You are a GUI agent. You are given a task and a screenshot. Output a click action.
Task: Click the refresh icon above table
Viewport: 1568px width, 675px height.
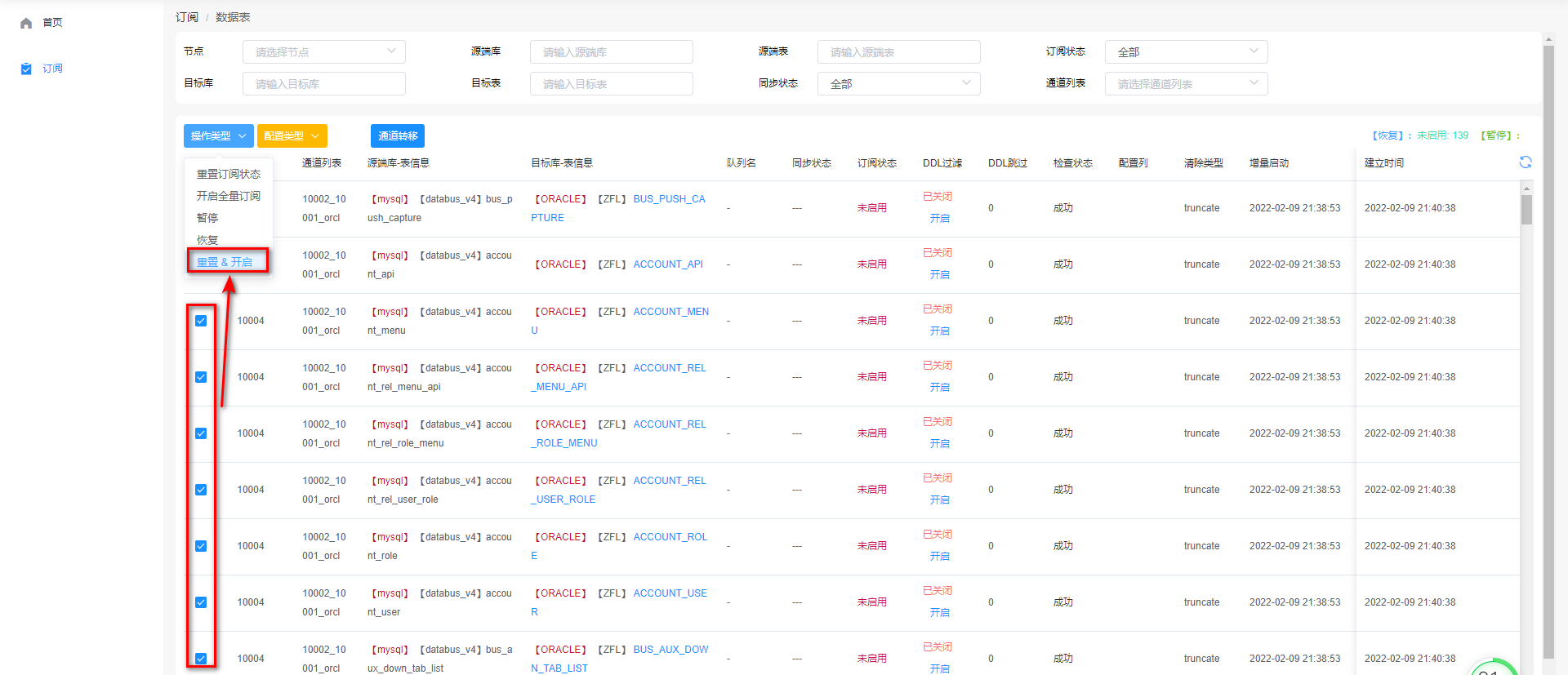[x=1525, y=162]
